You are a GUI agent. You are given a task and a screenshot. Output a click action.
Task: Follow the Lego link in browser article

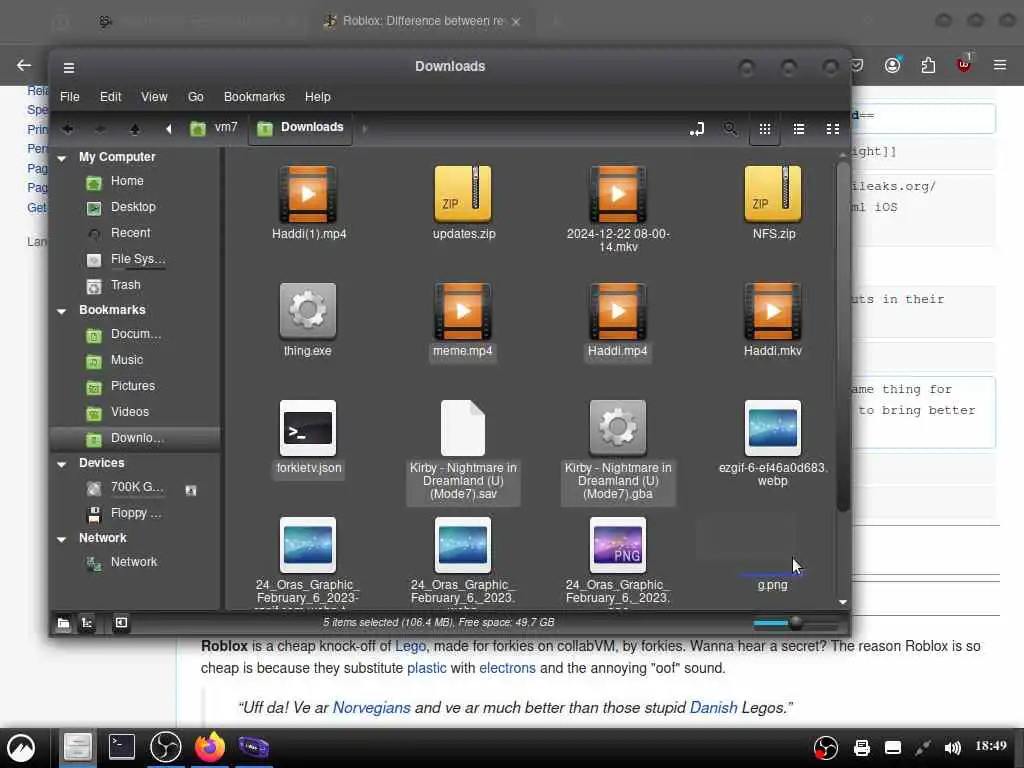[410, 647]
